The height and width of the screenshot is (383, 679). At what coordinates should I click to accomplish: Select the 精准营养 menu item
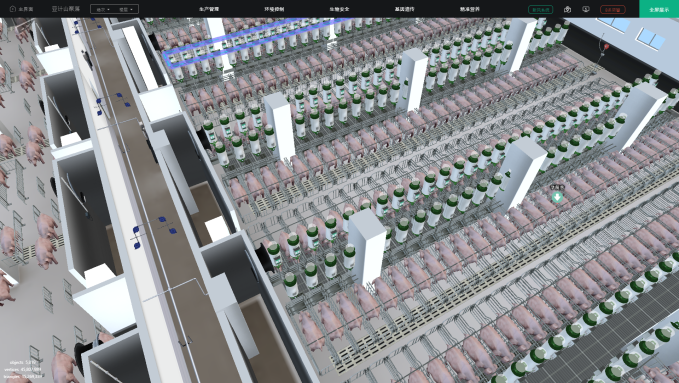pyautogui.click(x=470, y=9)
